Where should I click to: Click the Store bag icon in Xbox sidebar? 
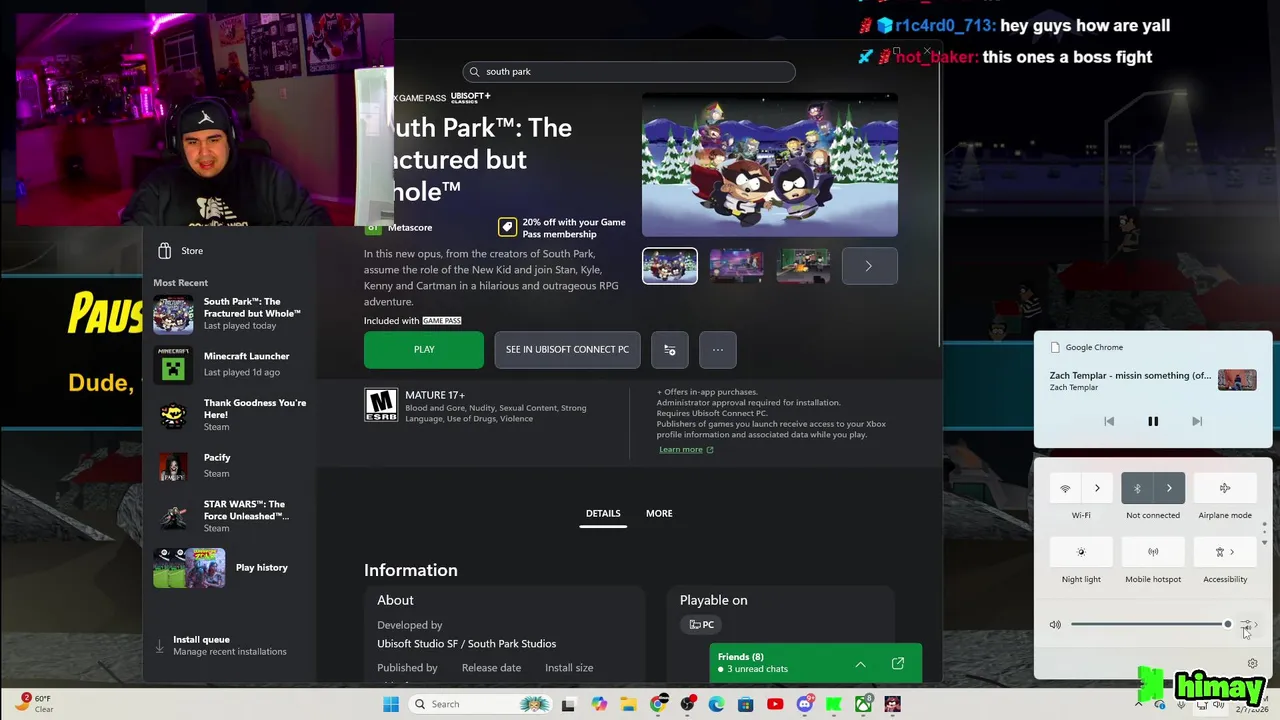(165, 251)
